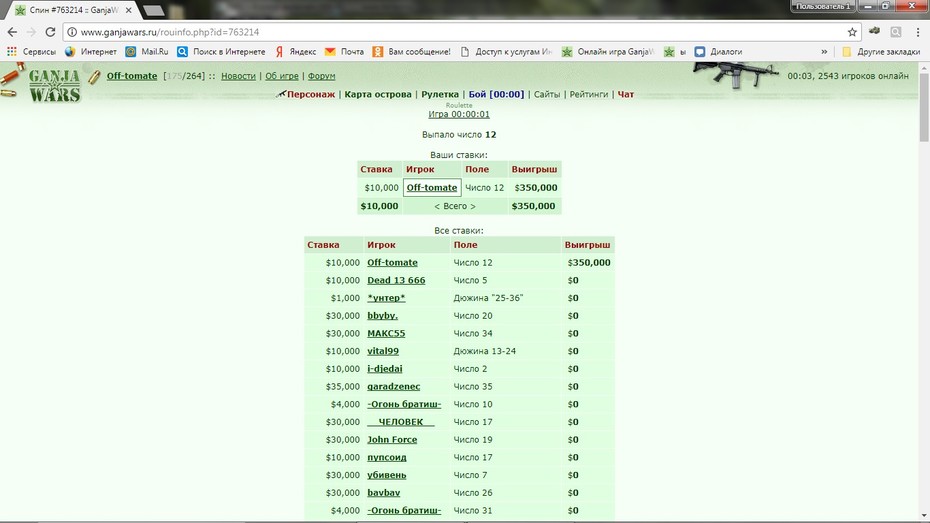Bookmark this page with the star icon
The height and width of the screenshot is (523, 930).
(x=852, y=32)
